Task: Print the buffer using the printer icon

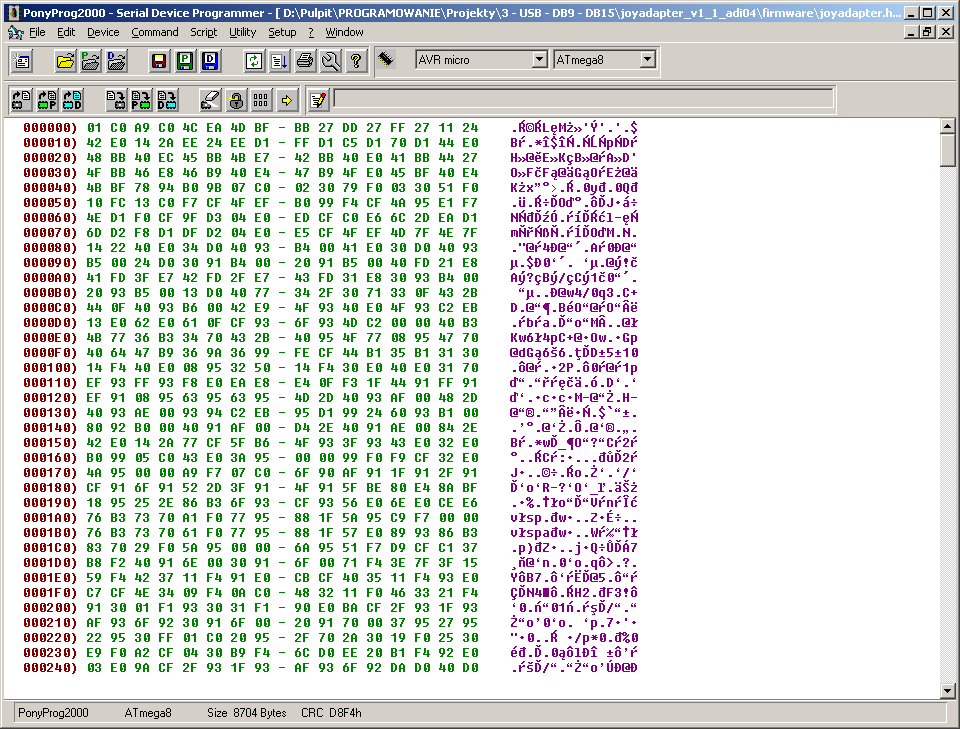Action: 305,61
